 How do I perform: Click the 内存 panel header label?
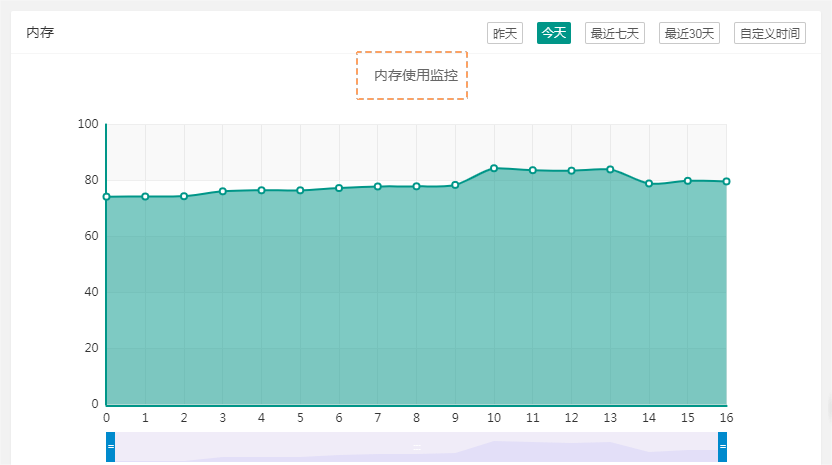pos(40,33)
